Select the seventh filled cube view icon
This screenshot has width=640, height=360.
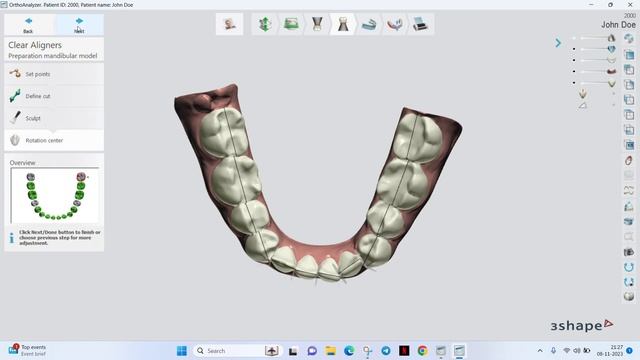pos(629,145)
